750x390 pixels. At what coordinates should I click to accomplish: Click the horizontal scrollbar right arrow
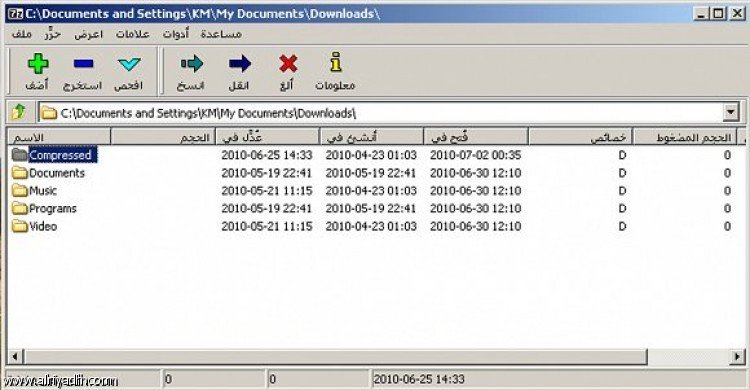pyautogui.click(x=737, y=357)
